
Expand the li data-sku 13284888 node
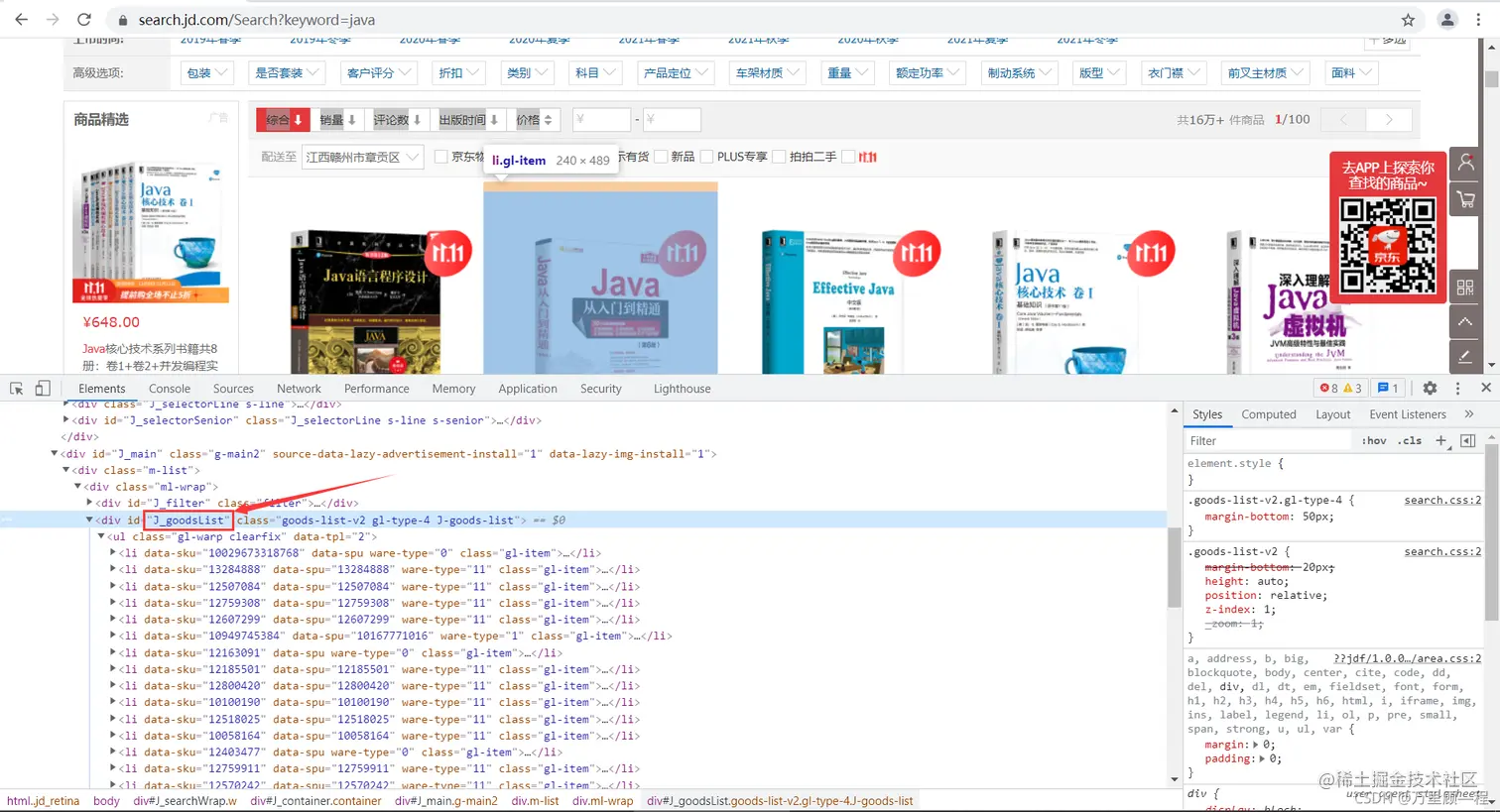(x=113, y=570)
